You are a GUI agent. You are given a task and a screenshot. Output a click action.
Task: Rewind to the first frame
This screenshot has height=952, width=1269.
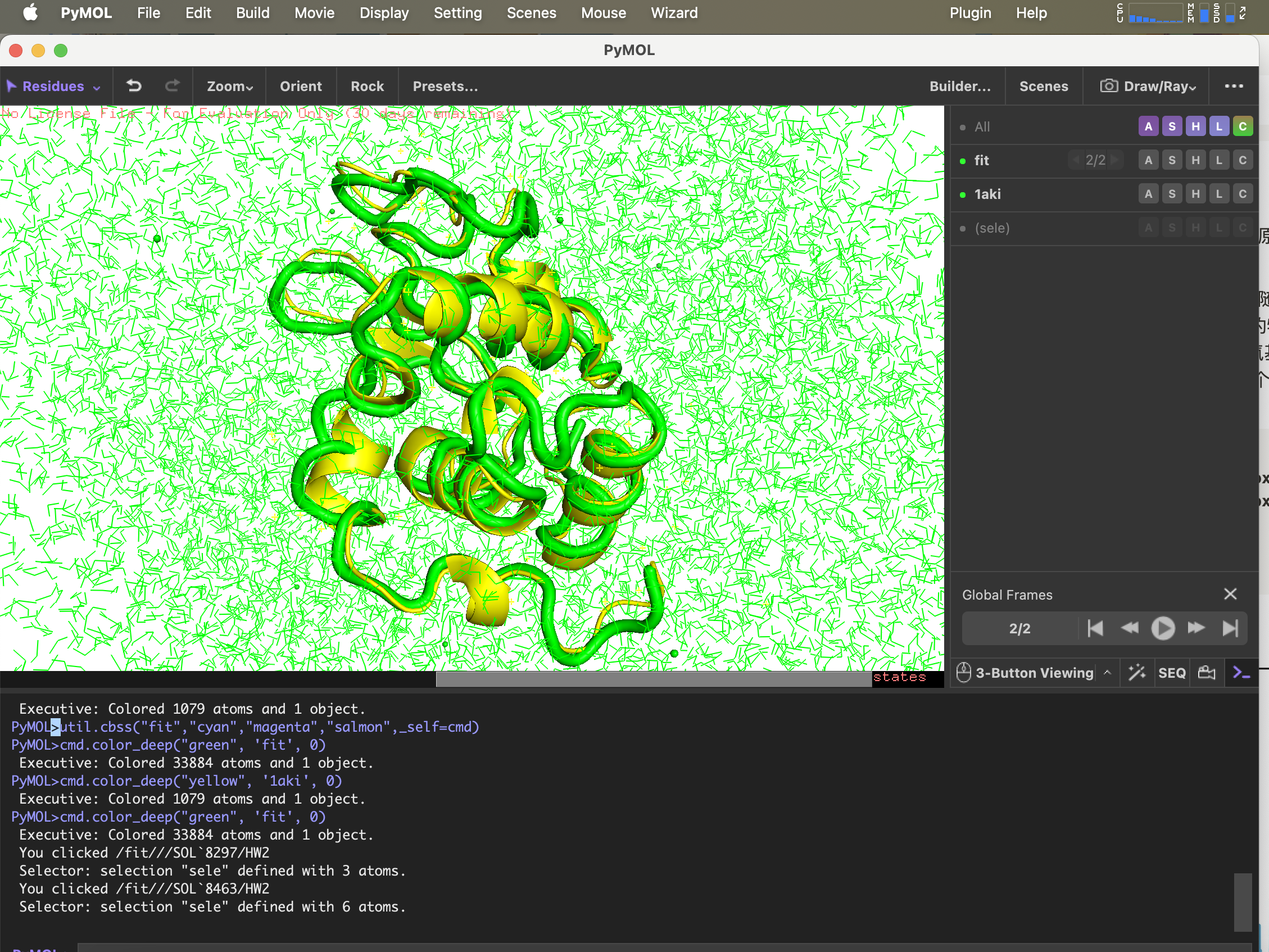click(x=1095, y=628)
